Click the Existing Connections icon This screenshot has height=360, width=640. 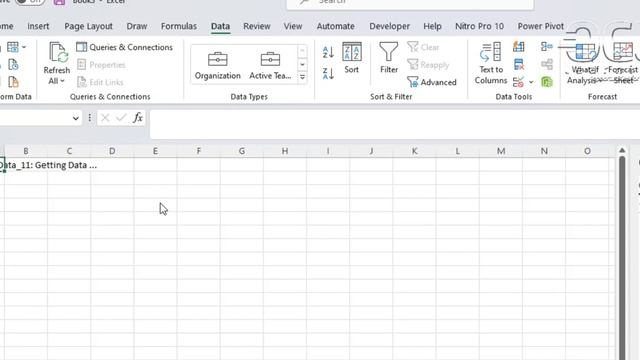[x=13, y=82]
